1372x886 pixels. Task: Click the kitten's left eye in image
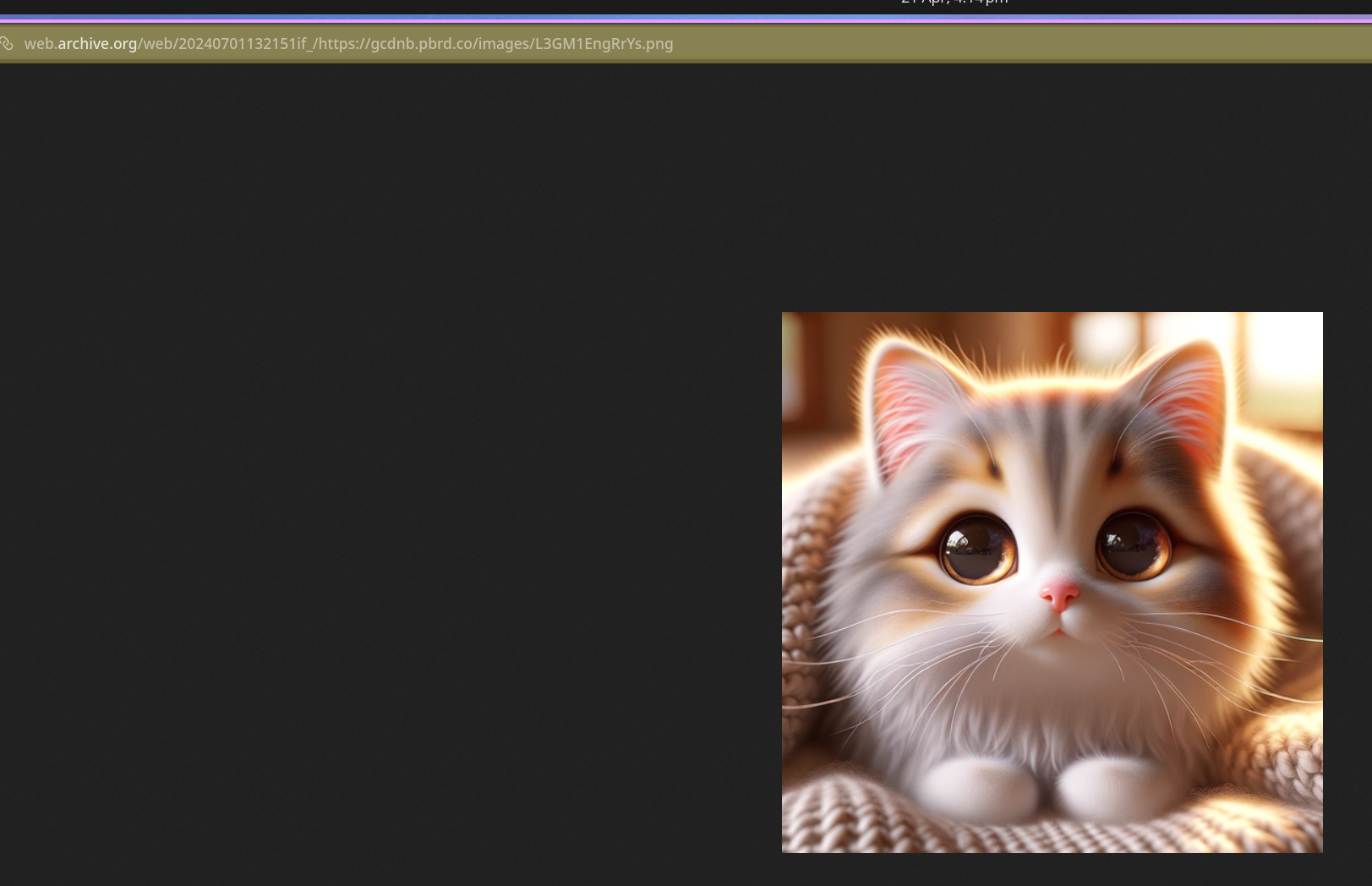[978, 549]
